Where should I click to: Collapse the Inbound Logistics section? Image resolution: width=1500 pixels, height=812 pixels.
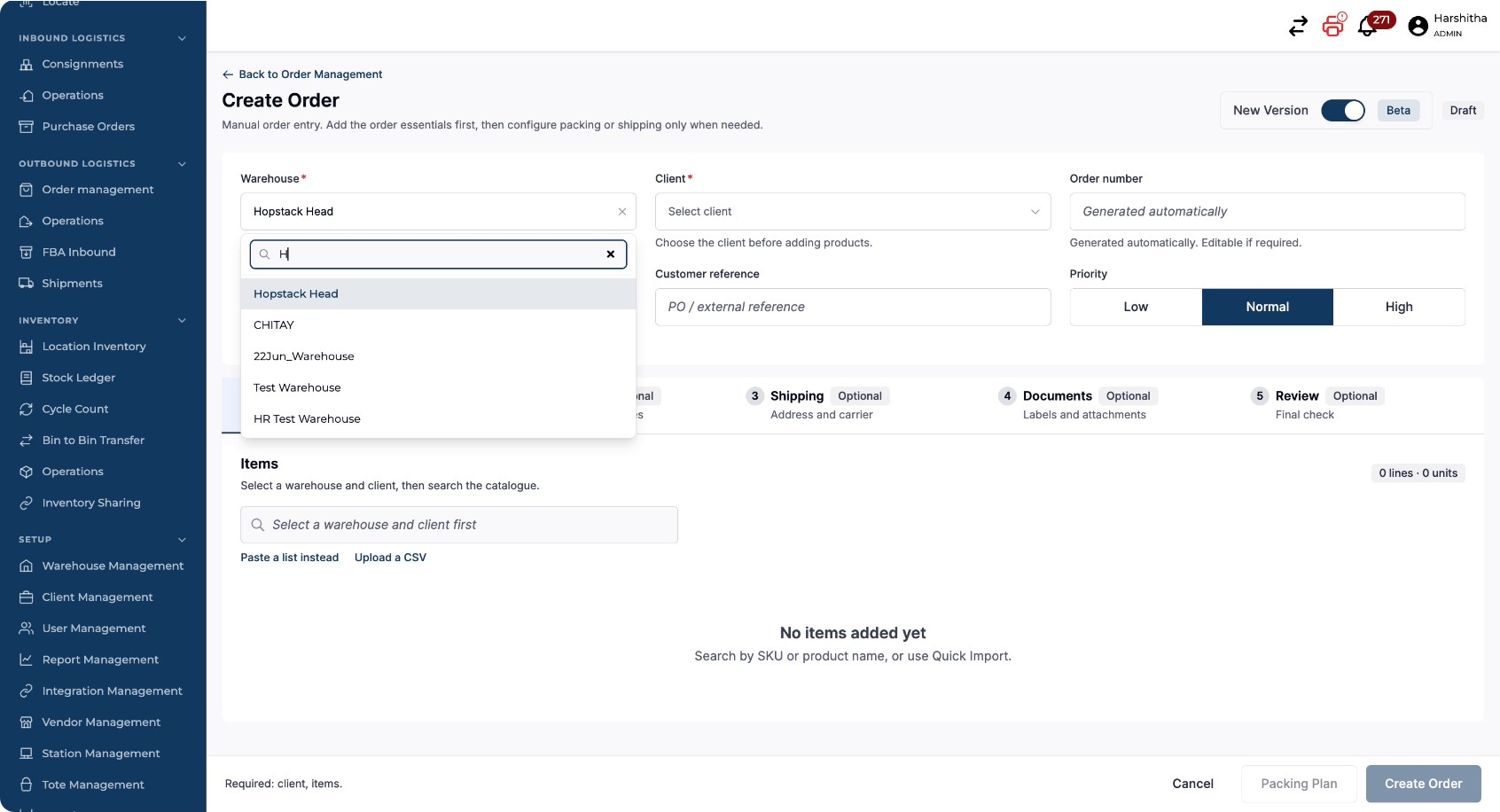point(182,38)
